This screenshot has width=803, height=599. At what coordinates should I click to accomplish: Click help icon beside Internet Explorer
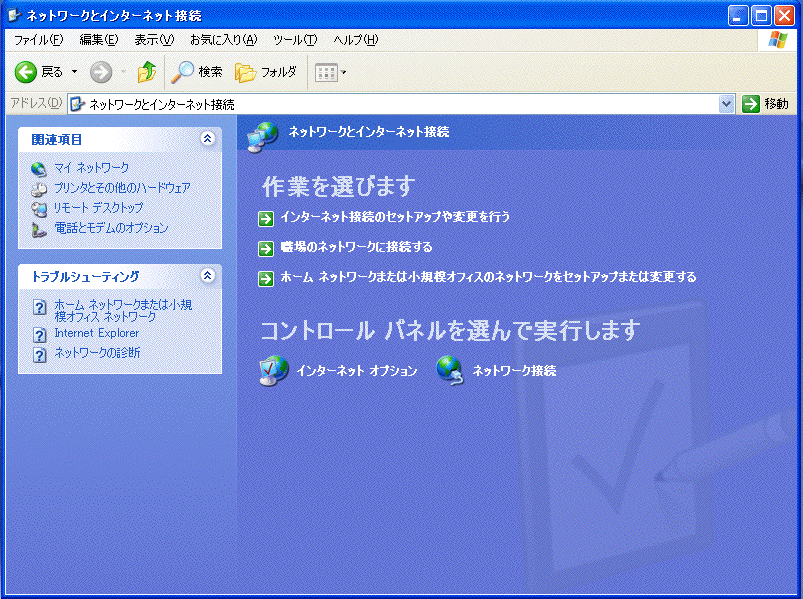[x=39, y=334]
